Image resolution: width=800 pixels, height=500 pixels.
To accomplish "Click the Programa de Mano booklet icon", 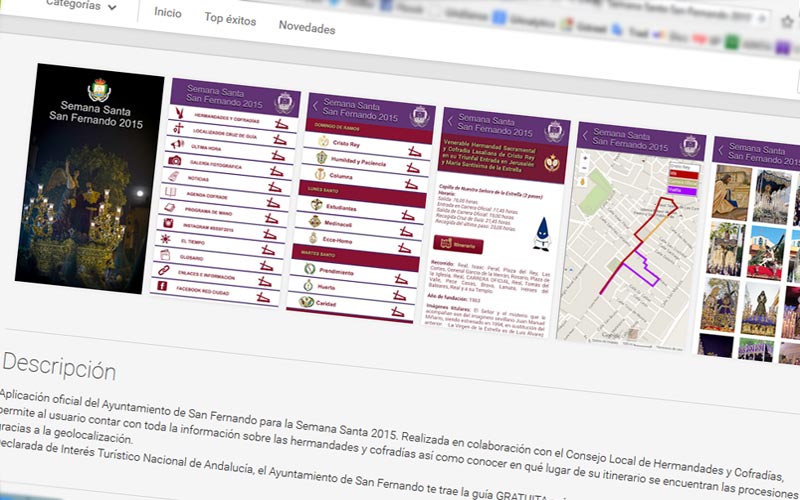I will tap(169, 207).
